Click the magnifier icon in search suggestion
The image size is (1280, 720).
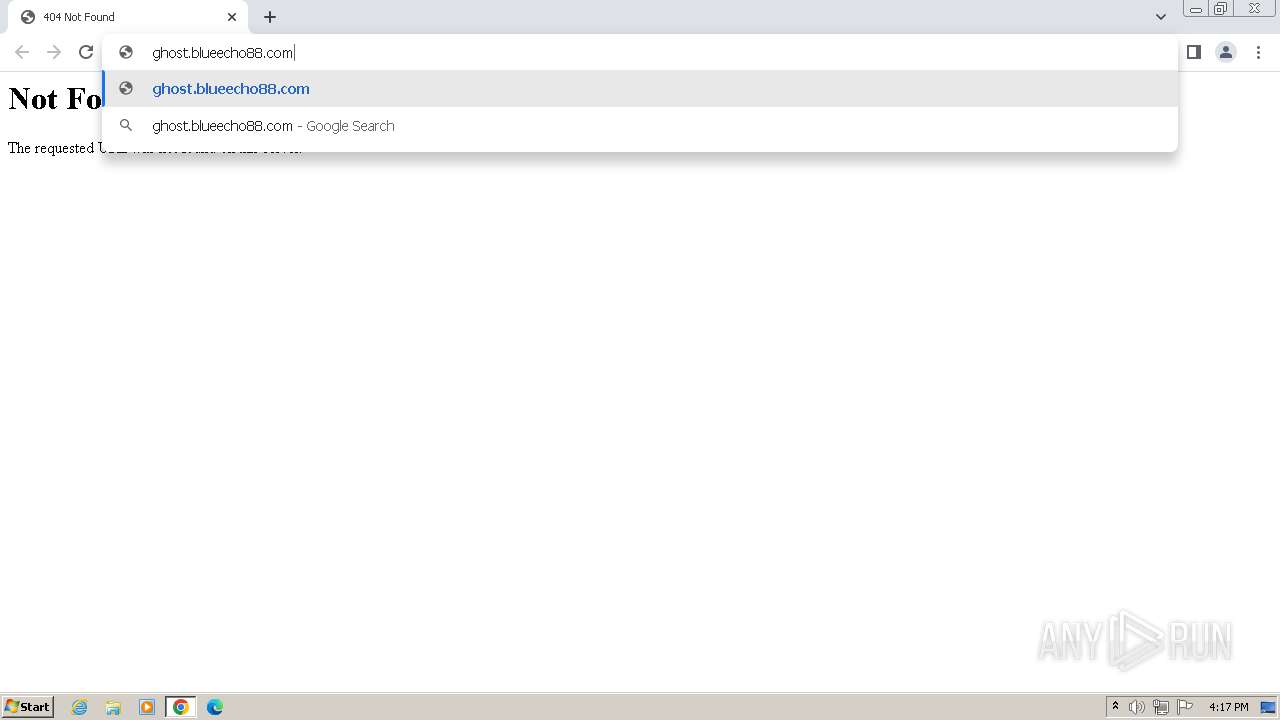click(126, 126)
